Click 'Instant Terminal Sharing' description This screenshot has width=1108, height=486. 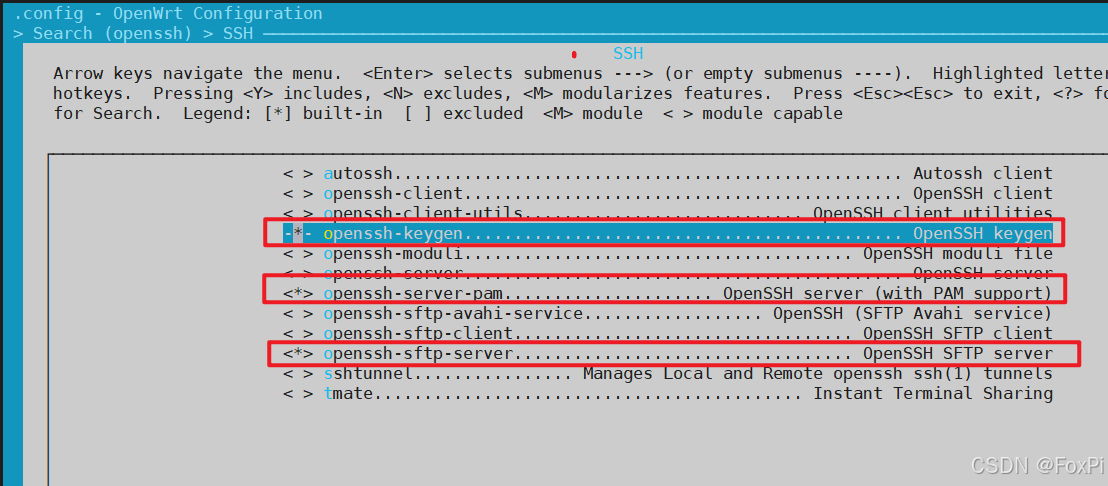pos(933,393)
